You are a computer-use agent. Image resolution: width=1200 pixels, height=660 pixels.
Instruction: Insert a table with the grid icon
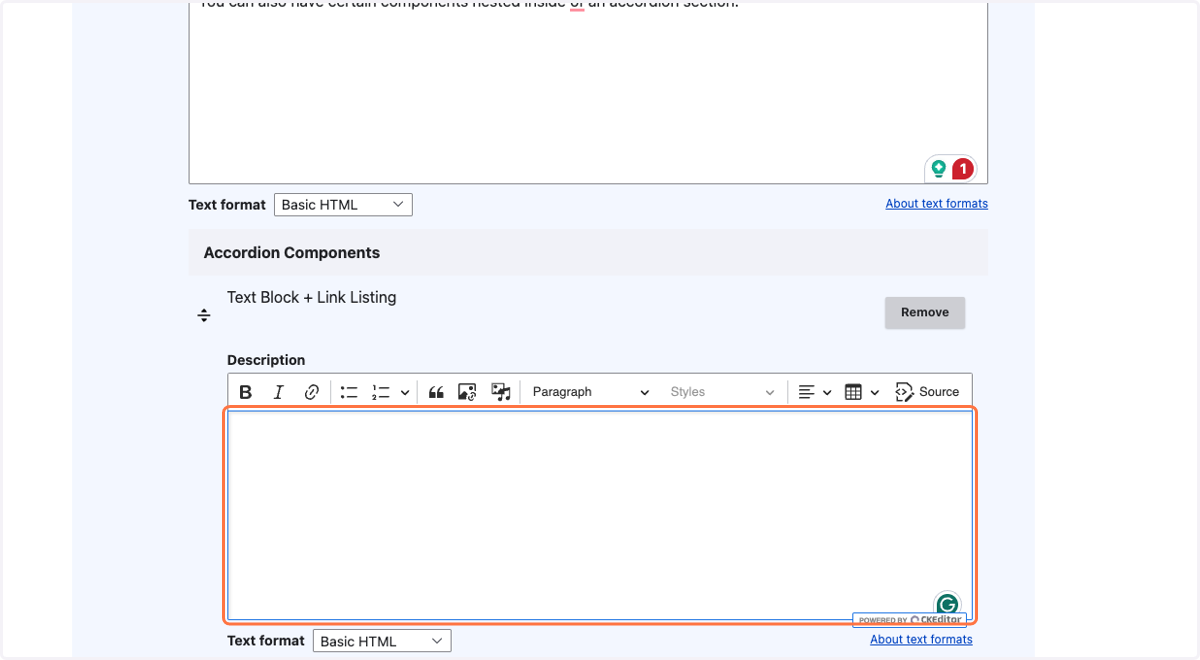coord(853,392)
